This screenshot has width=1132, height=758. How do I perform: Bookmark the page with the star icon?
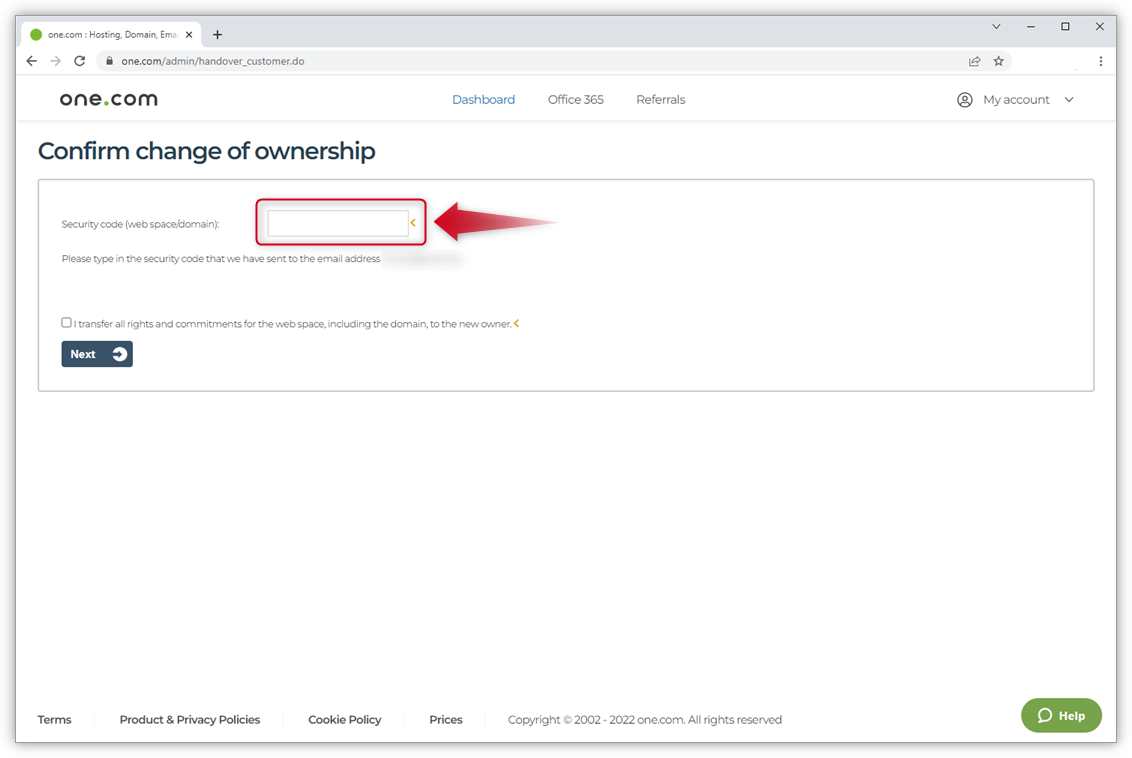tap(999, 61)
